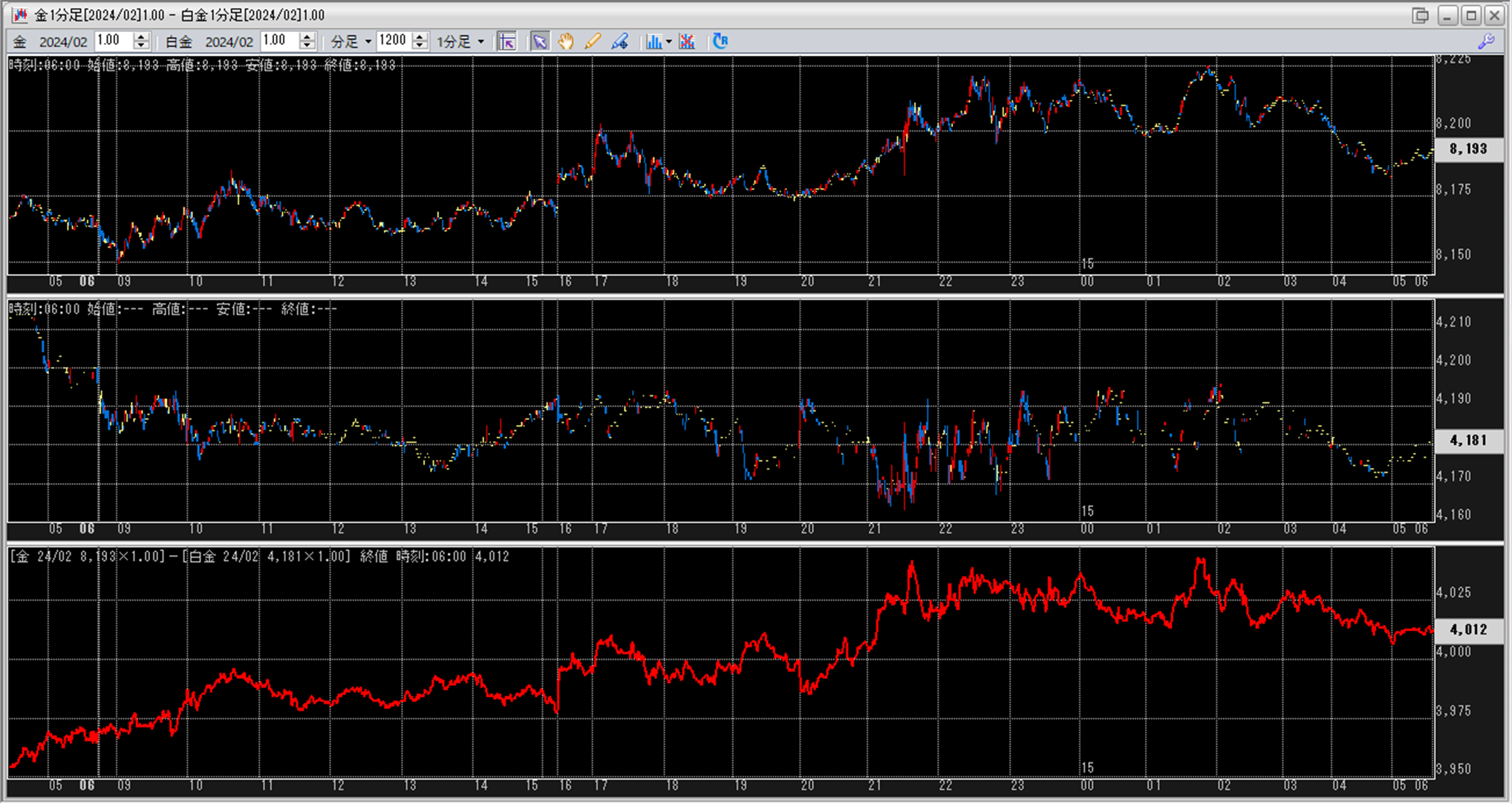Increase the 金 multiplier spinner value
Image resolution: width=1512 pixels, height=804 pixels.
coord(141,37)
